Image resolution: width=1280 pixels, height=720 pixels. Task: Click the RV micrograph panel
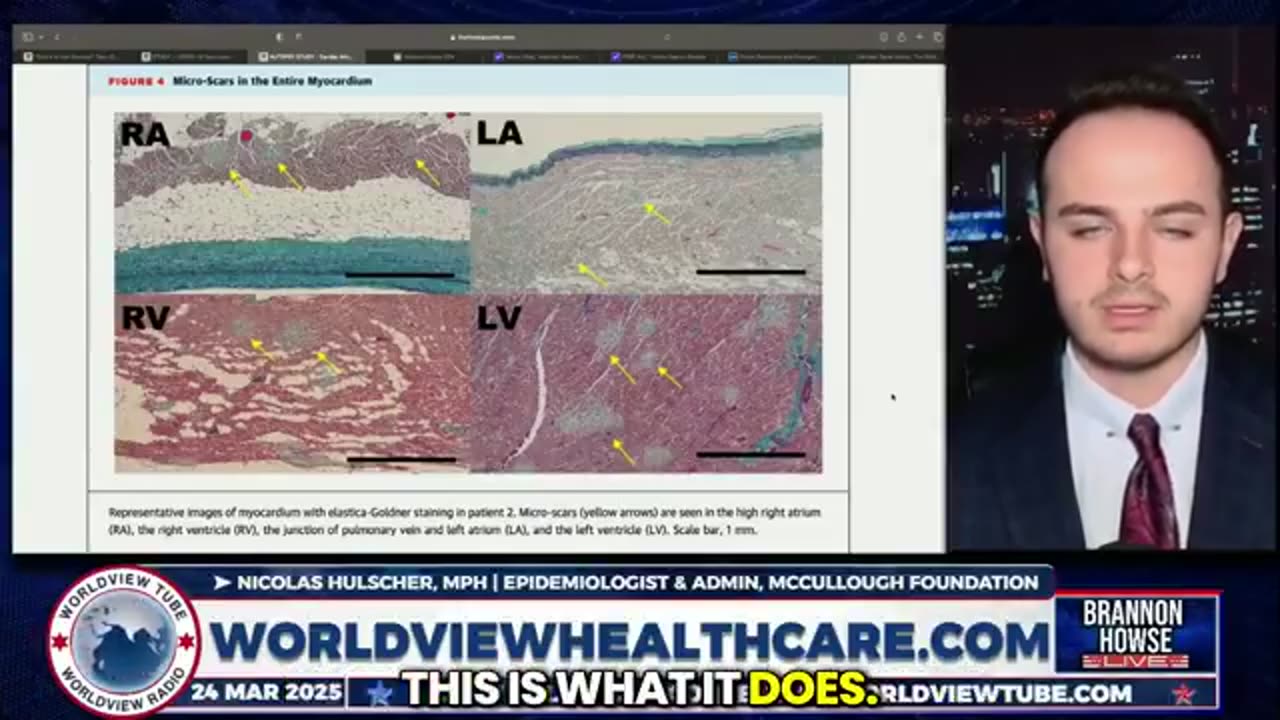292,383
